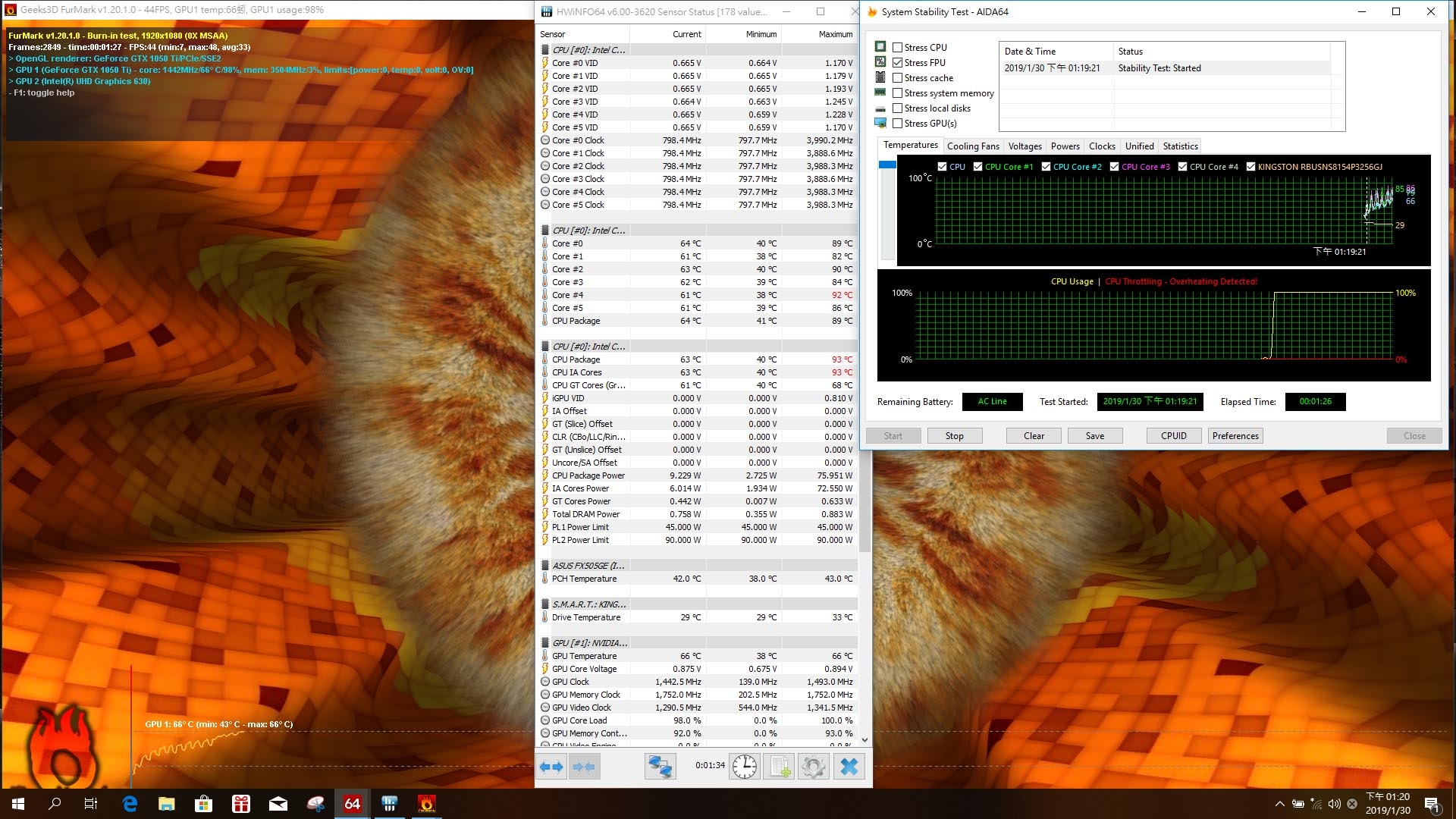Show hidden system tray icons chevron
The image size is (1456, 819).
[x=1280, y=804]
